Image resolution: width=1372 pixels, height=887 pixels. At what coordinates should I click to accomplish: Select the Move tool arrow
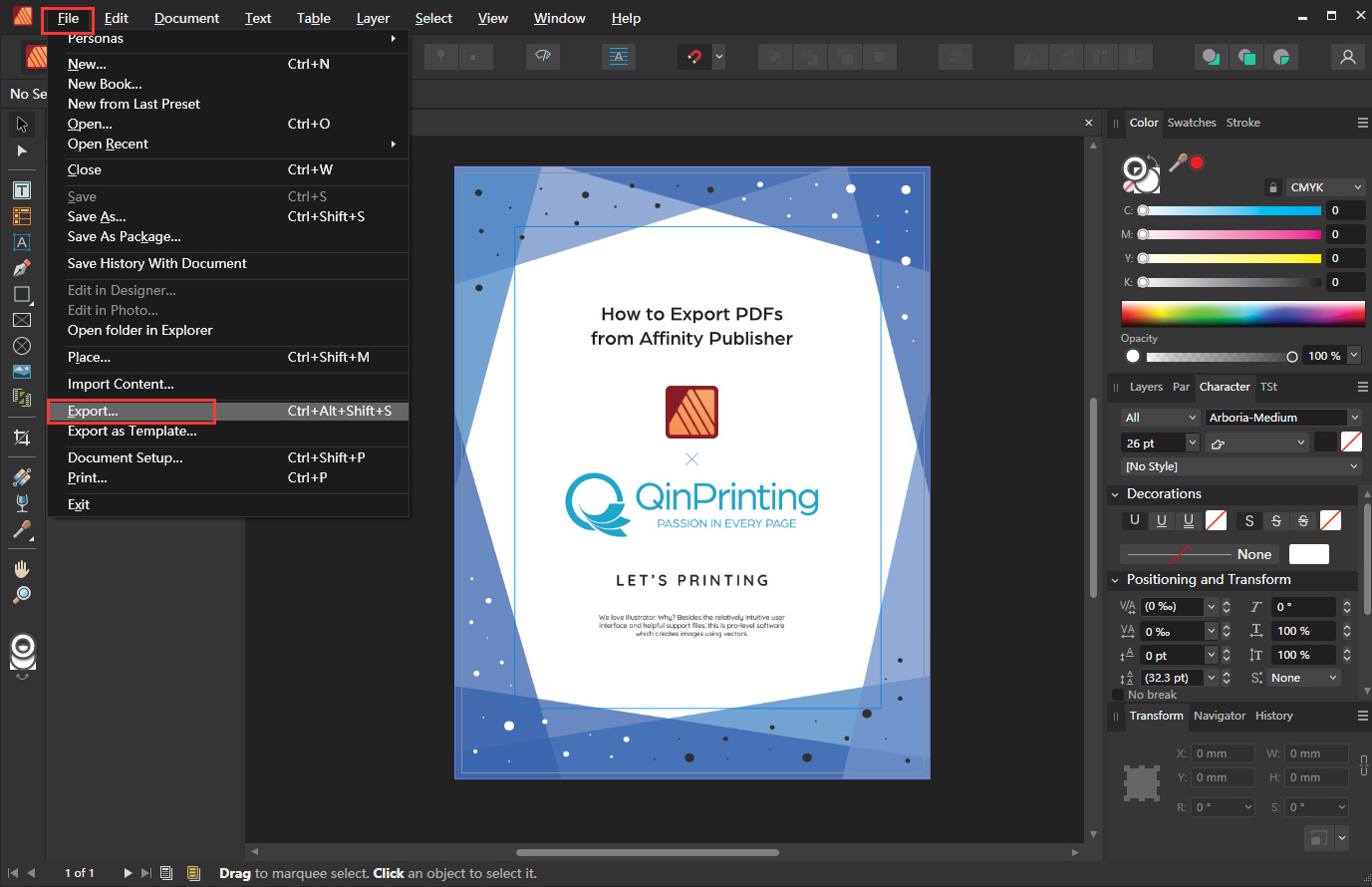[x=22, y=125]
